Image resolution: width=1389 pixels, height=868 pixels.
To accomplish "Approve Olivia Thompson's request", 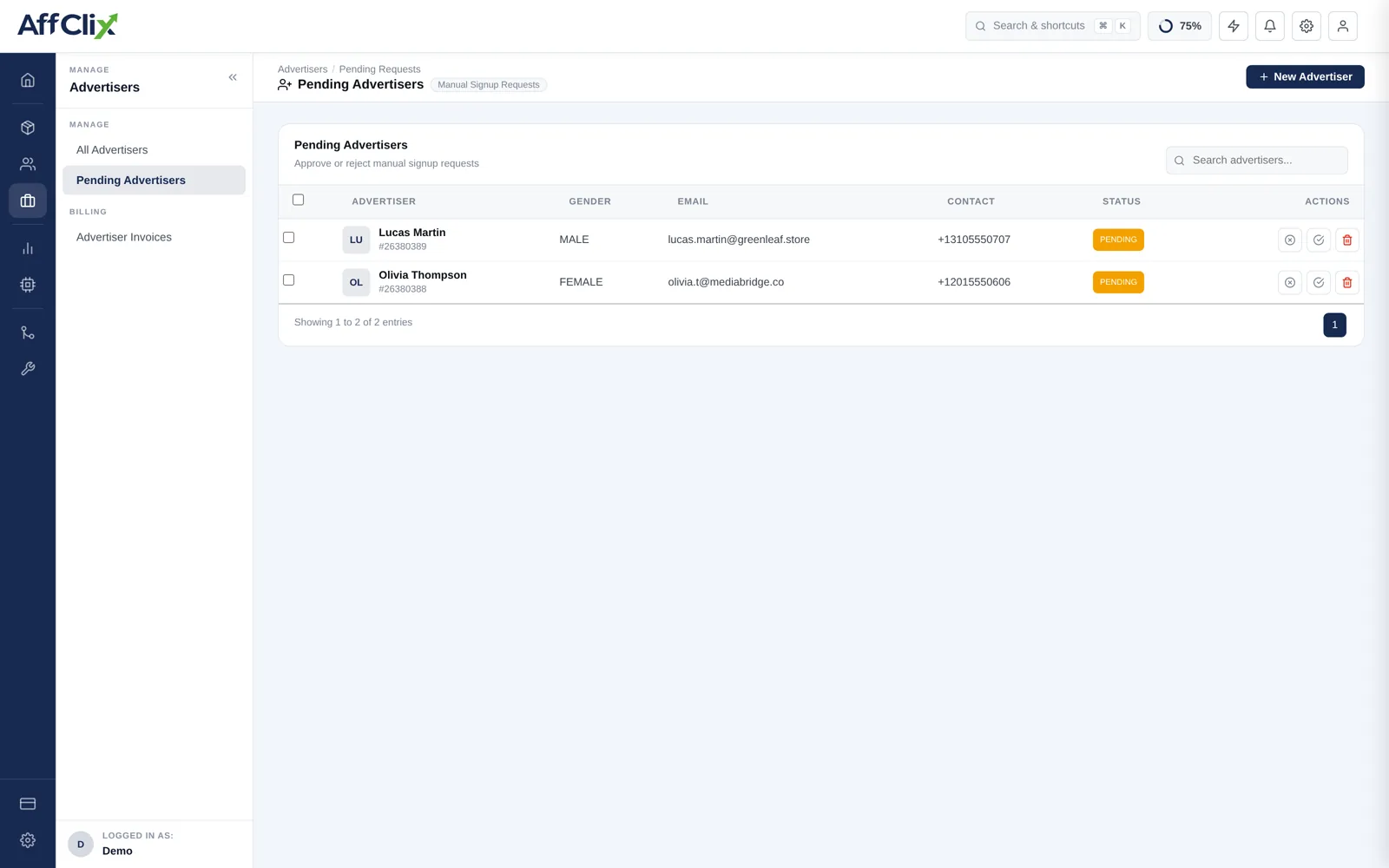I will point(1319,282).
